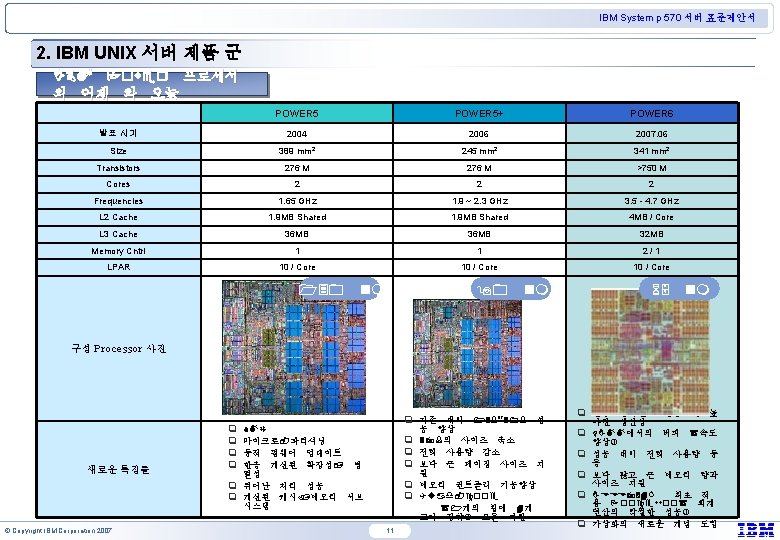Click the '32MB' L3 cache cell
The width and height of the screenshot is (780, 540).
[652, 234]
